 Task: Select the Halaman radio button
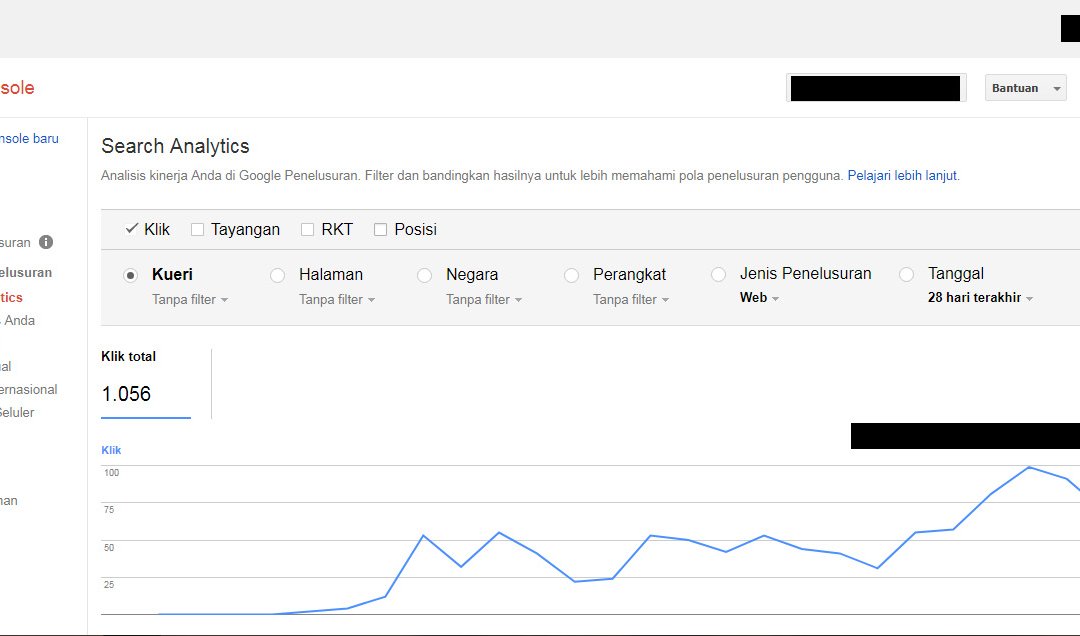pyautogui.click(x=278, y=275)
